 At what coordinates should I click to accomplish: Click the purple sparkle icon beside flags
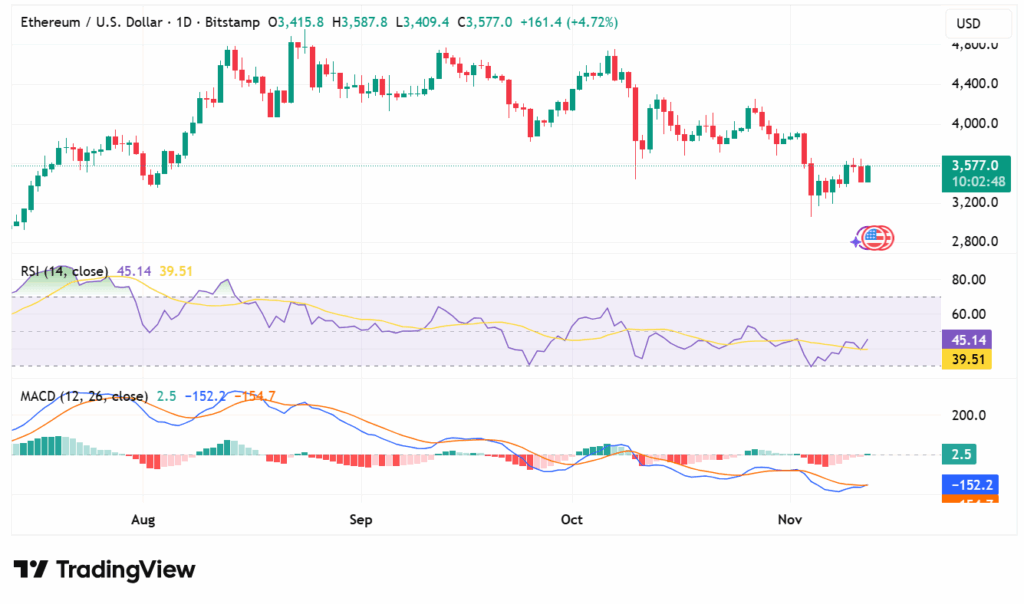click(x=856, y=241)
